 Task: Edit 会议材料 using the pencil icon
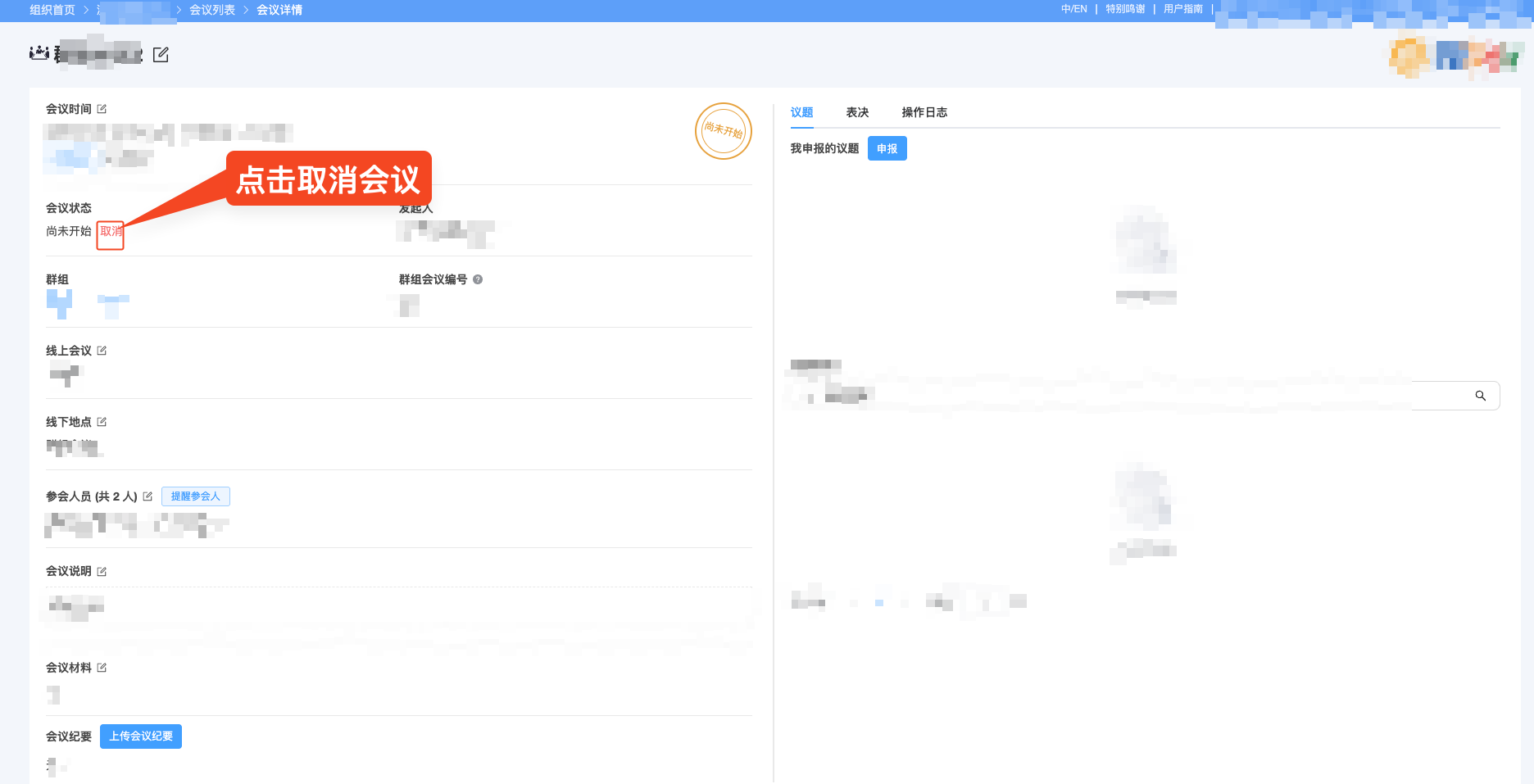tap(102, 667)
